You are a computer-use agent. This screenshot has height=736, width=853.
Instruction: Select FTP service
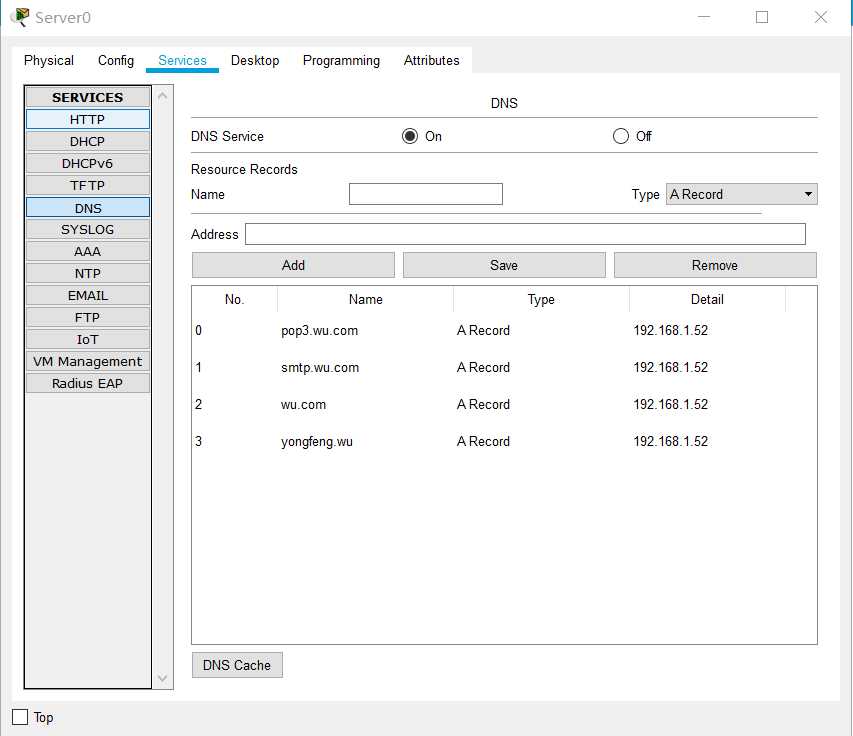click(88, 317)
